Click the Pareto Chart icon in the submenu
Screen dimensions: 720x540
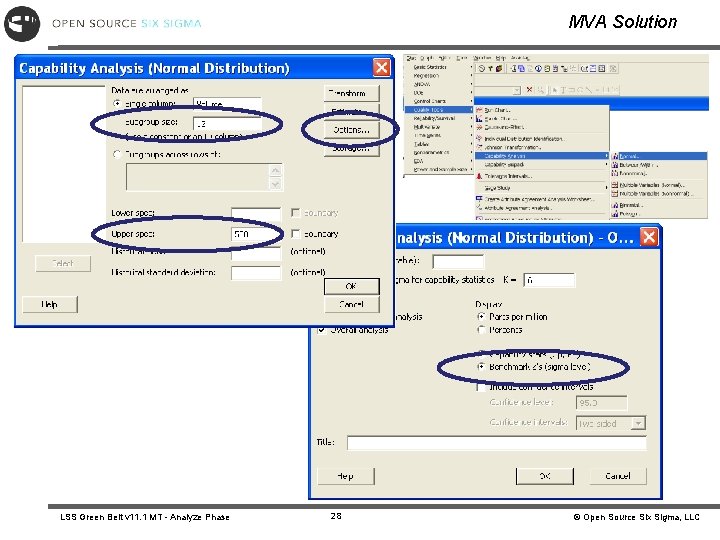pyautogui.click(x=479, y=118)
